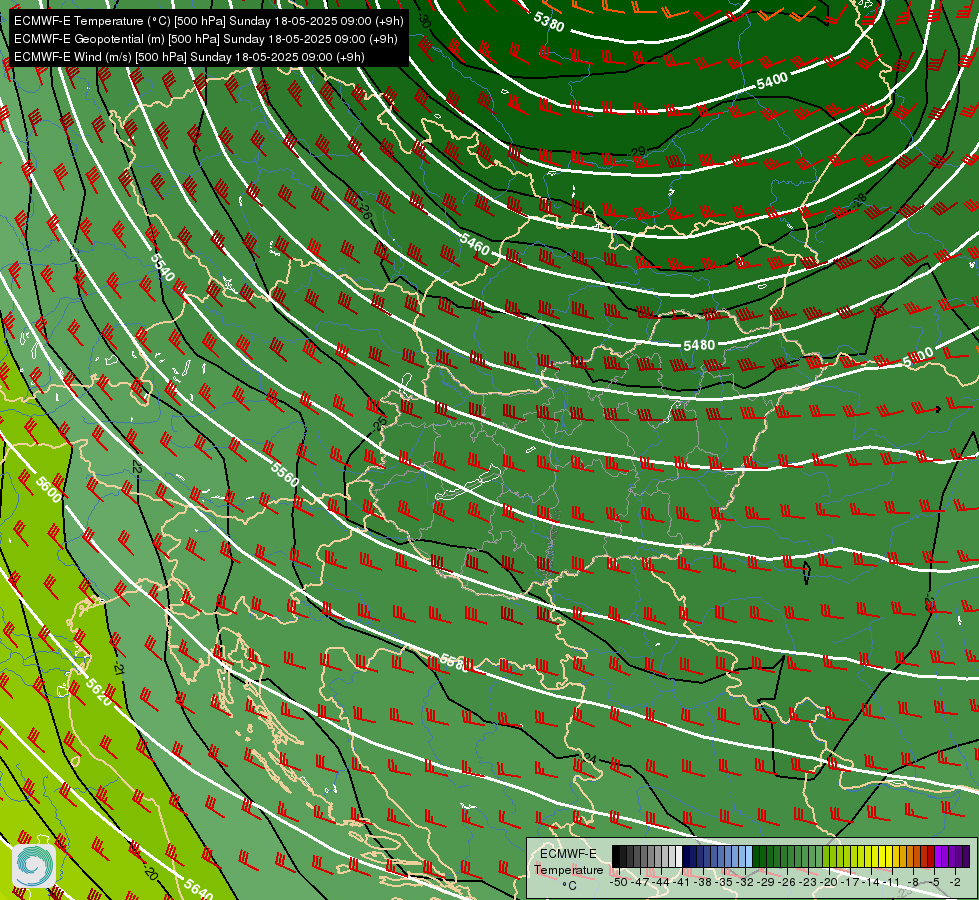Click the 5540 geopotential contour label

162,267
